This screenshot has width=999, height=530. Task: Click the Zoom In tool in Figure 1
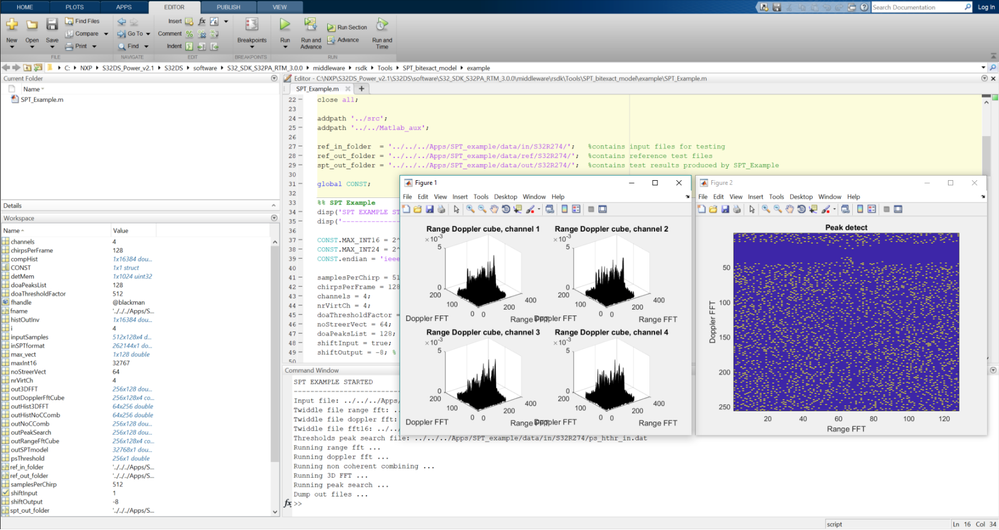click(470, 209)
